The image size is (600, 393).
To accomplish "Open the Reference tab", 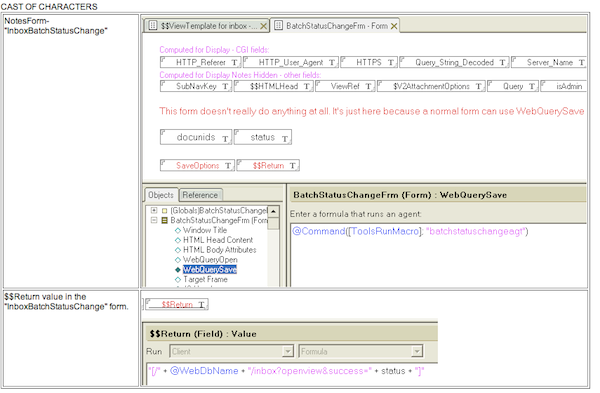I will coord(200,195).
